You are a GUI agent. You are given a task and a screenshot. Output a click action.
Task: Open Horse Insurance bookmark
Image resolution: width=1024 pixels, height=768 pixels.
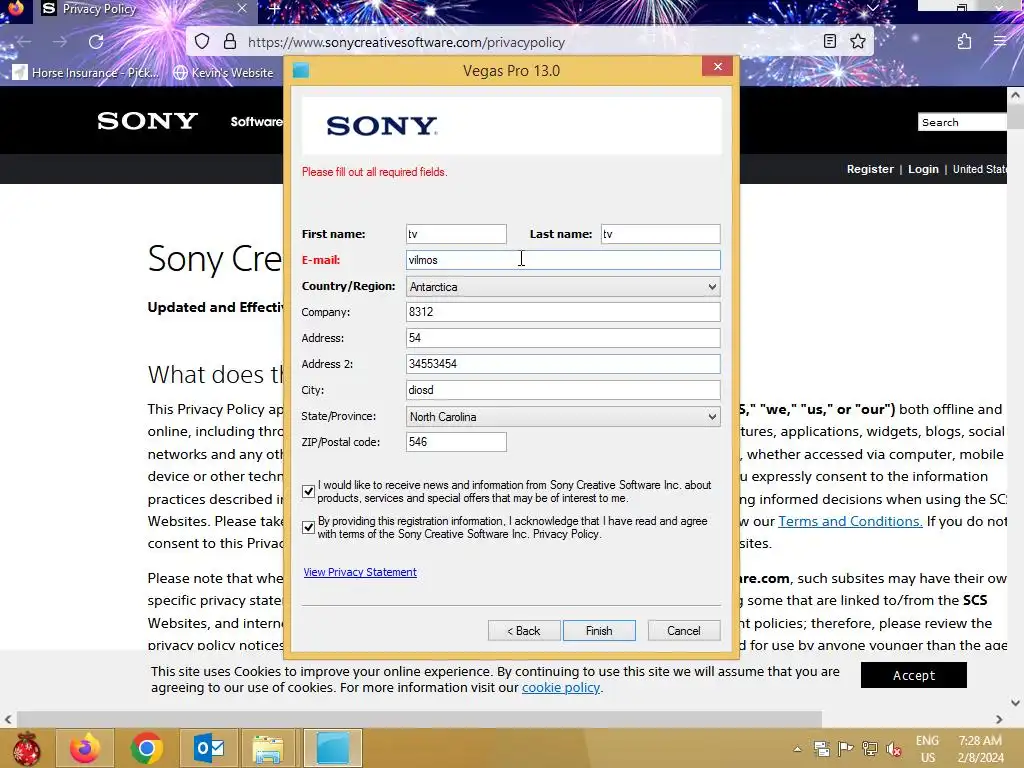(x=86, y=72)
